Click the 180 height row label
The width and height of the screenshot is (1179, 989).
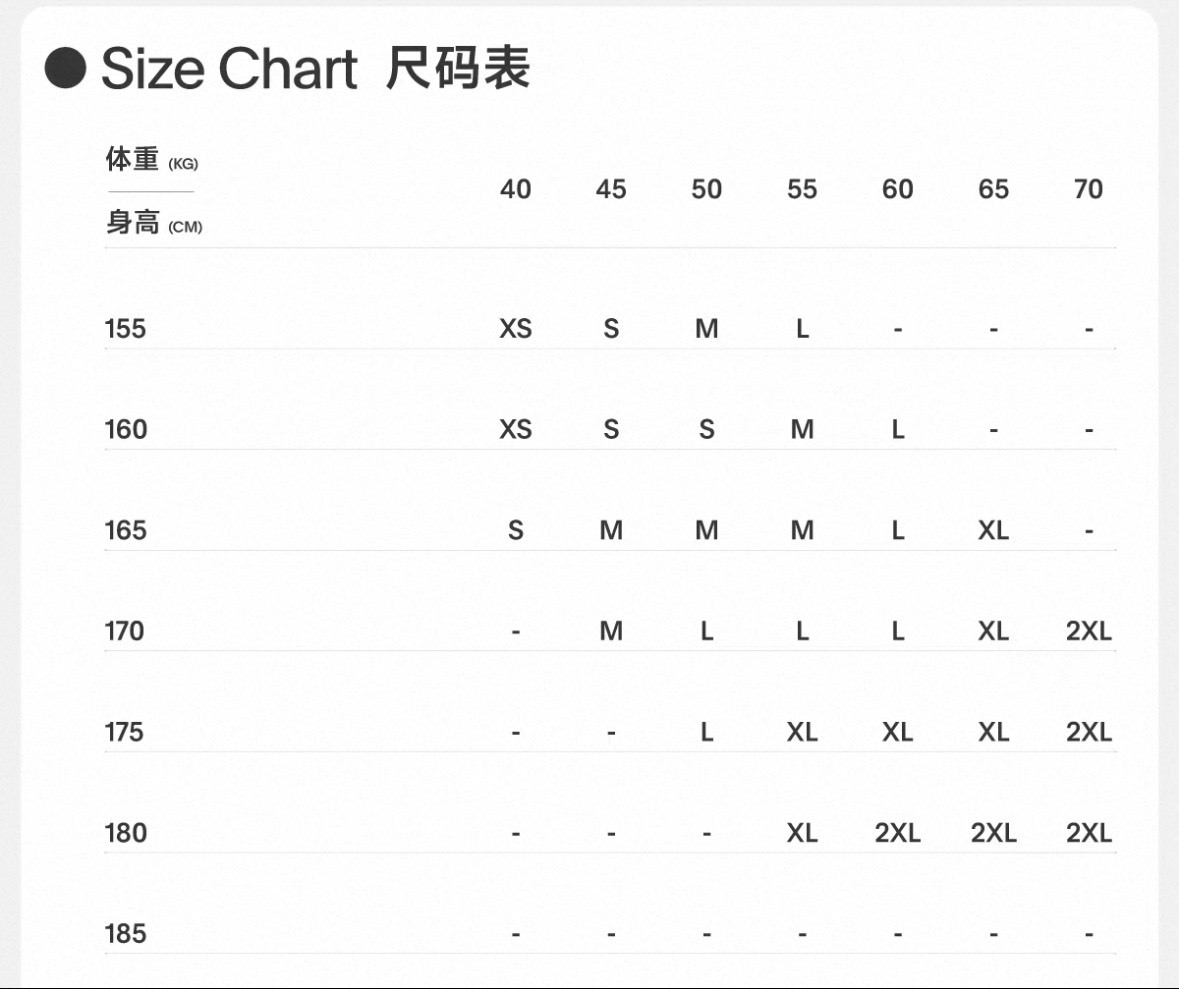click(x=125, y=833)
